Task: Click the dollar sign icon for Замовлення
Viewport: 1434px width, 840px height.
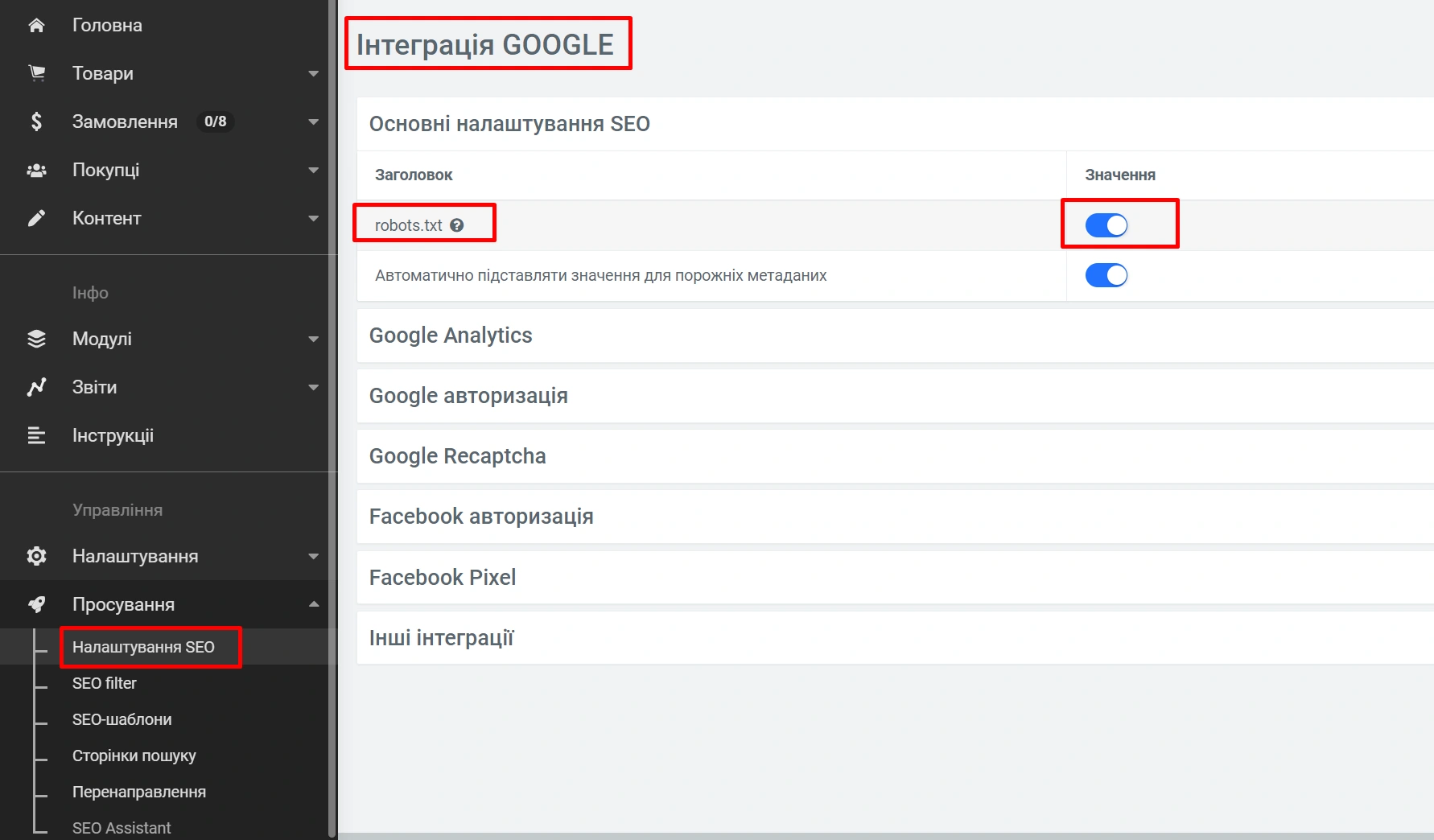Action: [36, 121]
